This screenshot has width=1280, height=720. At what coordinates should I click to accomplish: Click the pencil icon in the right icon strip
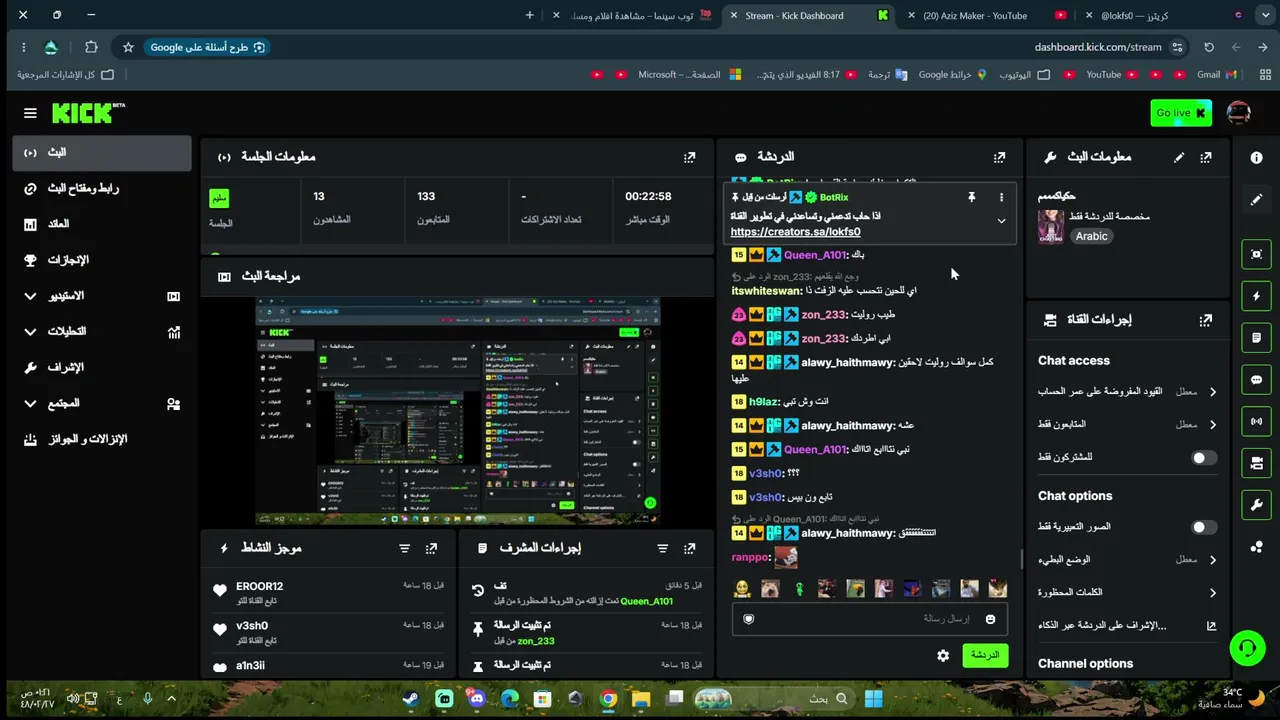coord(1256,199)
